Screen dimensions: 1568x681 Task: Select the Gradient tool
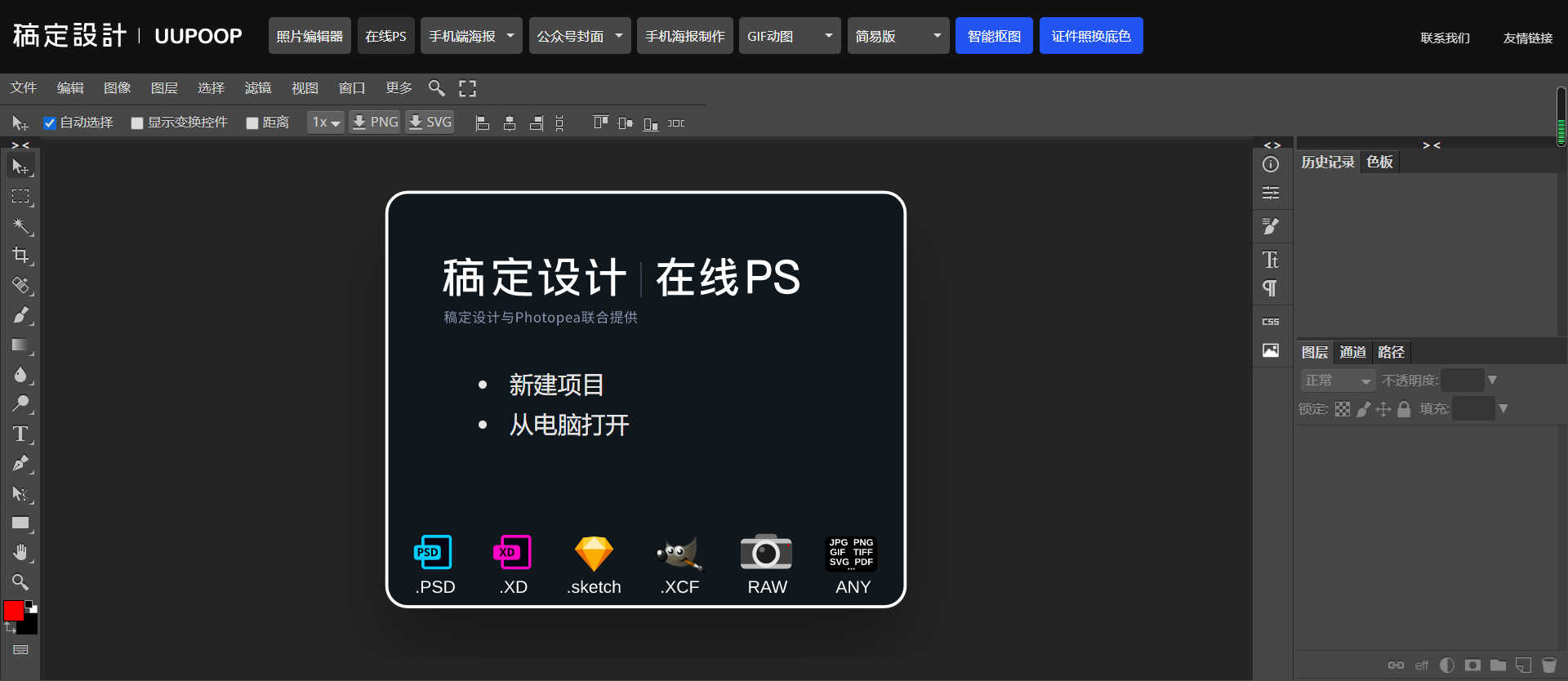(x=20, y=345)
